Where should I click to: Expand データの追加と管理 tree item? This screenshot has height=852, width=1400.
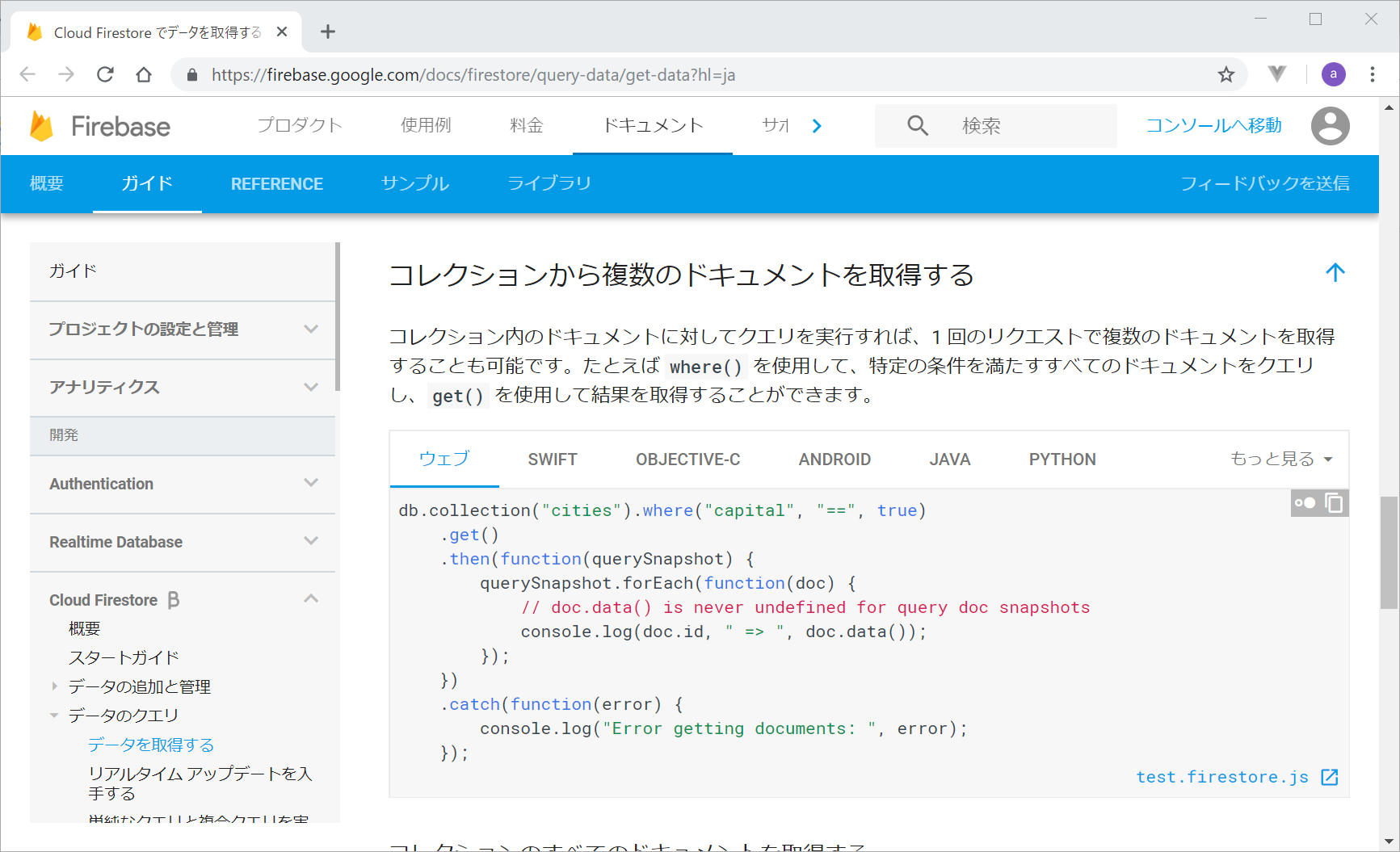54,686
